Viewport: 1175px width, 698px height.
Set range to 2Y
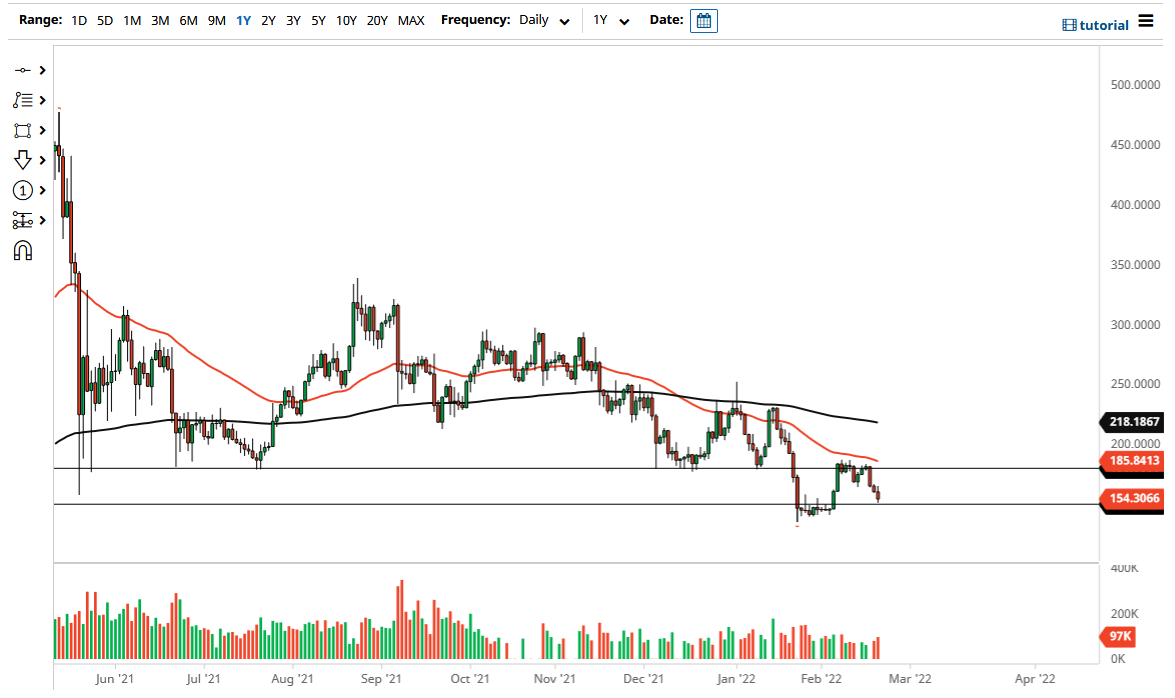(x=268, y=20)
